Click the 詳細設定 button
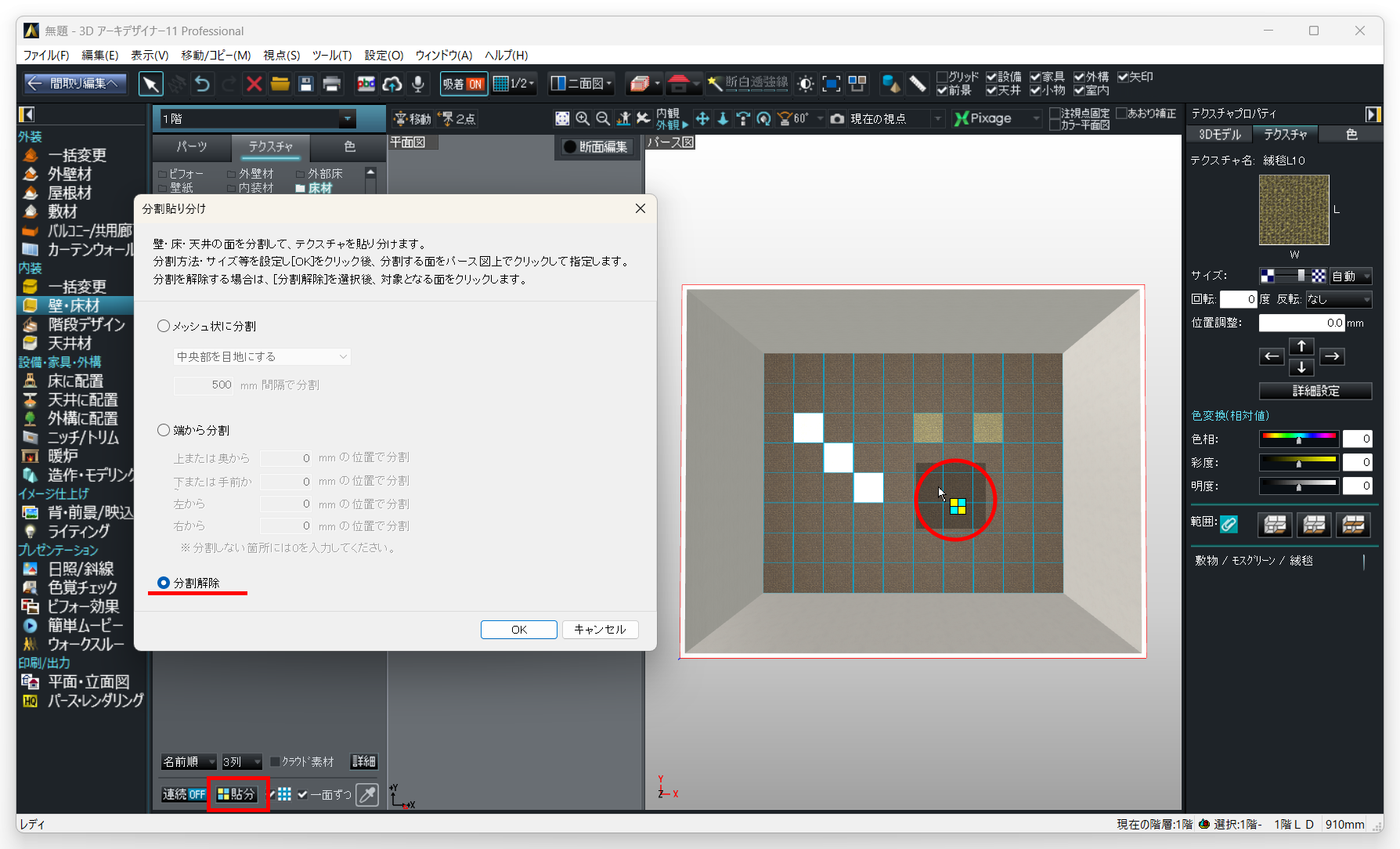 pyautogui.click(x=1315, y=391)
